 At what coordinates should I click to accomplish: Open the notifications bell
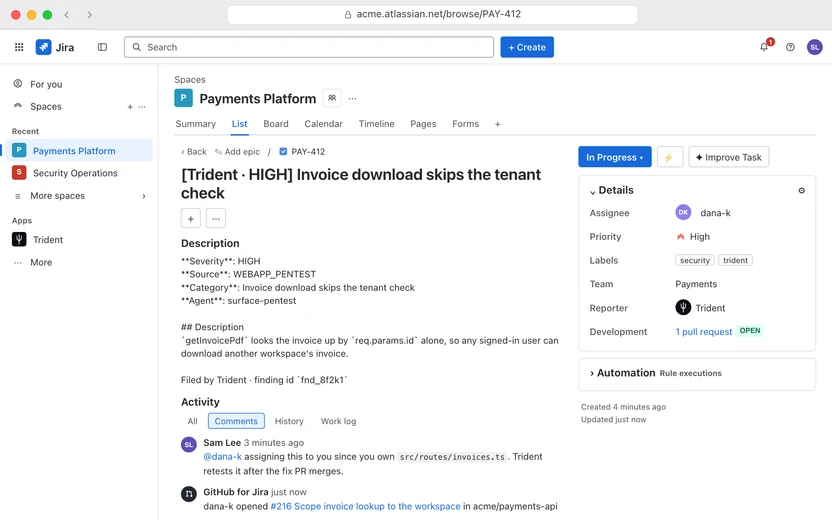click(764, 47)
